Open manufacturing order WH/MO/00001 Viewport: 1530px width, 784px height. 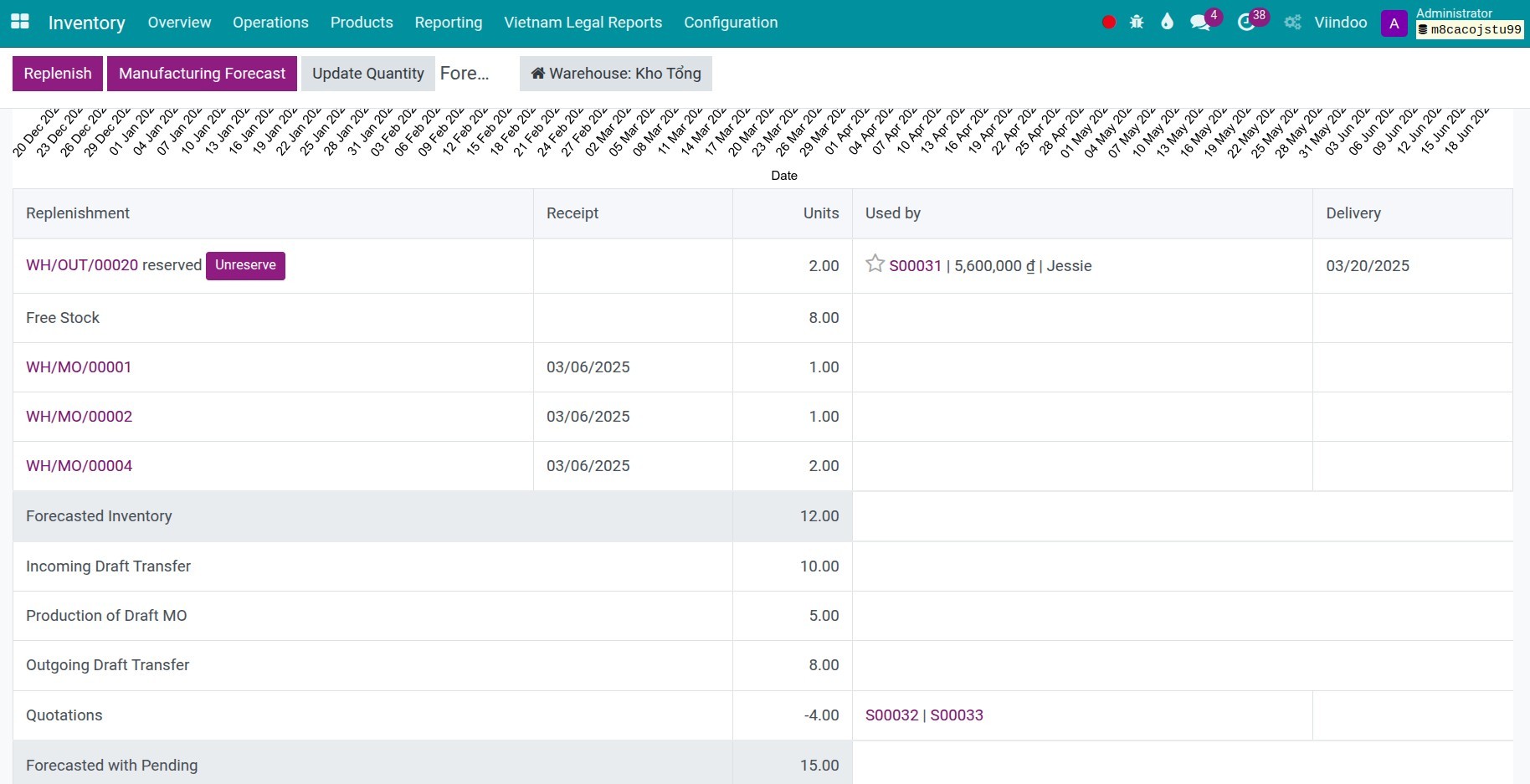pos(79,367)
